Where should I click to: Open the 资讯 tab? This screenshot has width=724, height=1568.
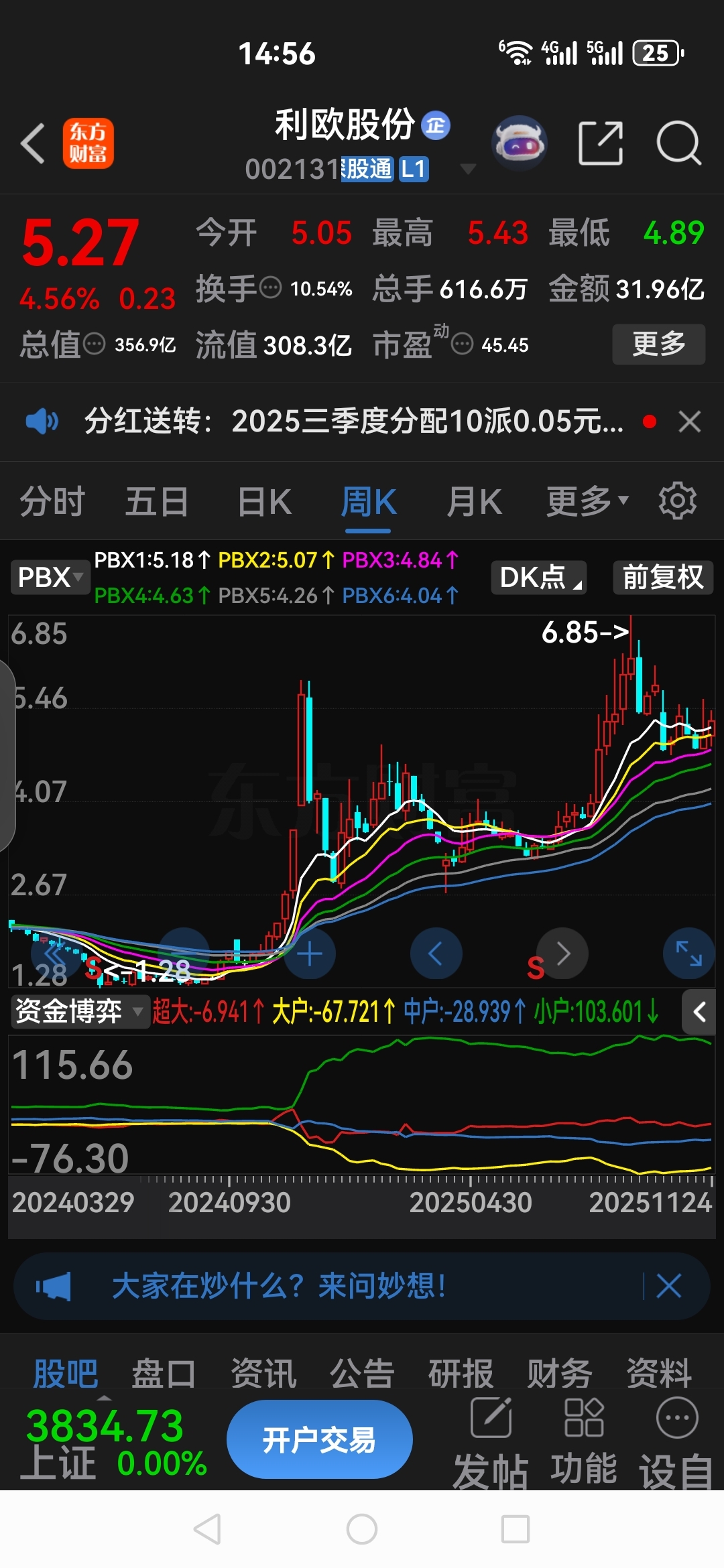(263, 1374)
